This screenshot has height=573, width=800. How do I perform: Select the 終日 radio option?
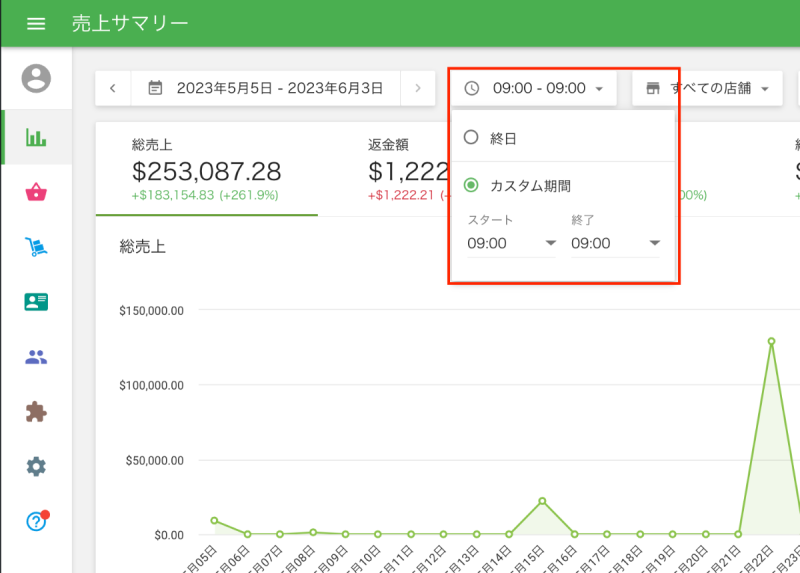[x=472, y=138]
